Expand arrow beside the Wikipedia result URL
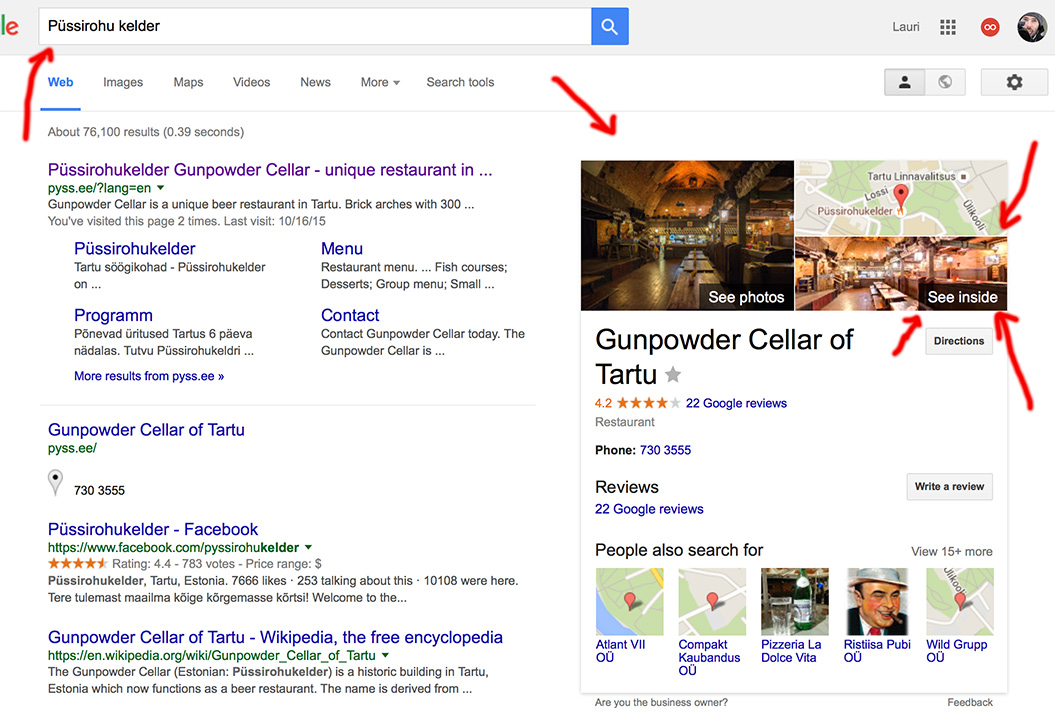Viewport: 1055px width, 721px height. (386, 655)
